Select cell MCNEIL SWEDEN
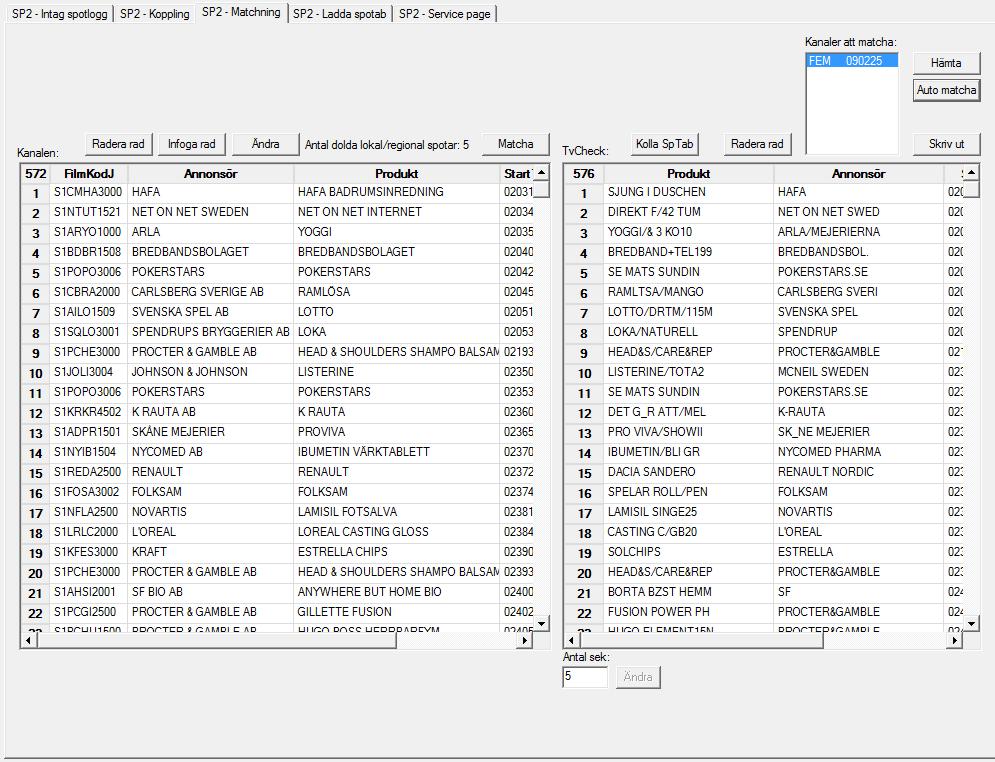 [859, 372]
